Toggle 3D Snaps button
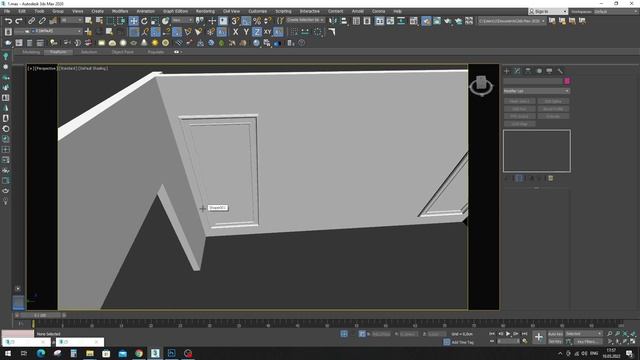The width and height of the screenshot is (640, 360). (236, 21)
